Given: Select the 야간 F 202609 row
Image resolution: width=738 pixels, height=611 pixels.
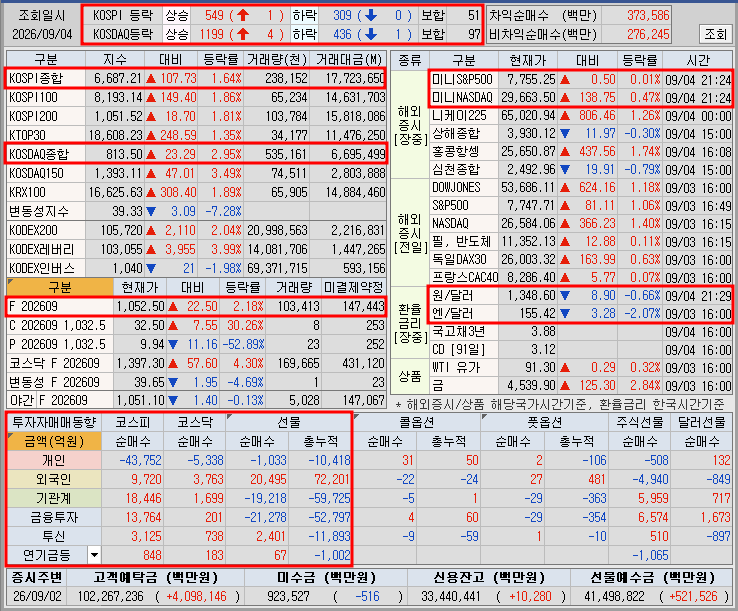Looking at the screenshot, I should coord(196,400).
